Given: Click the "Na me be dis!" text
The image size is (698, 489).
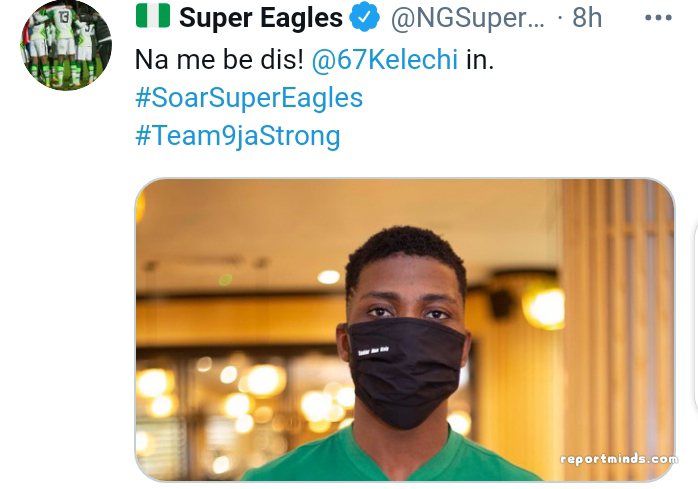Looking at the screenshot, I should click(x=219, y=59).
